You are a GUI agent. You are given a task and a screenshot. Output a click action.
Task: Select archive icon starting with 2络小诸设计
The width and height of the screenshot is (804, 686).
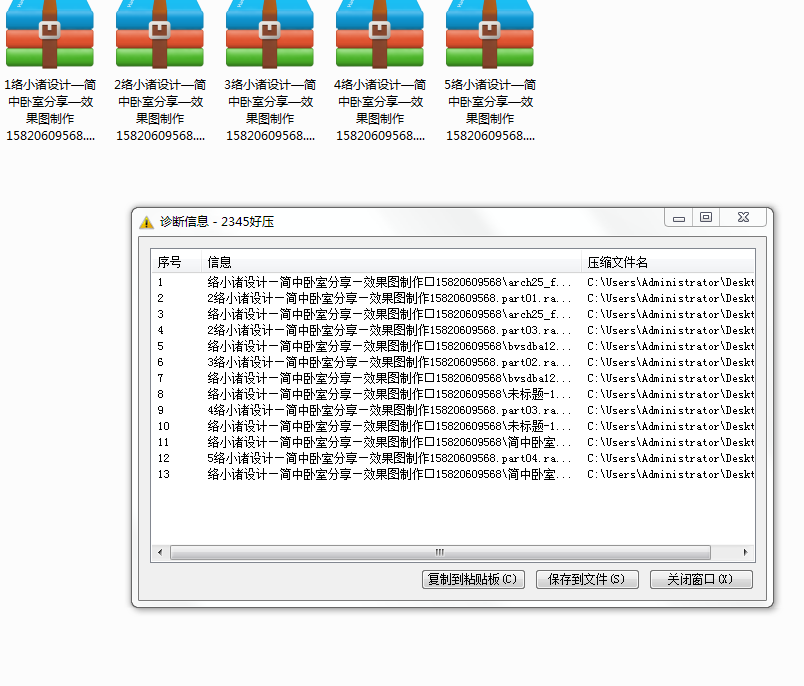[x=159, y=34]
